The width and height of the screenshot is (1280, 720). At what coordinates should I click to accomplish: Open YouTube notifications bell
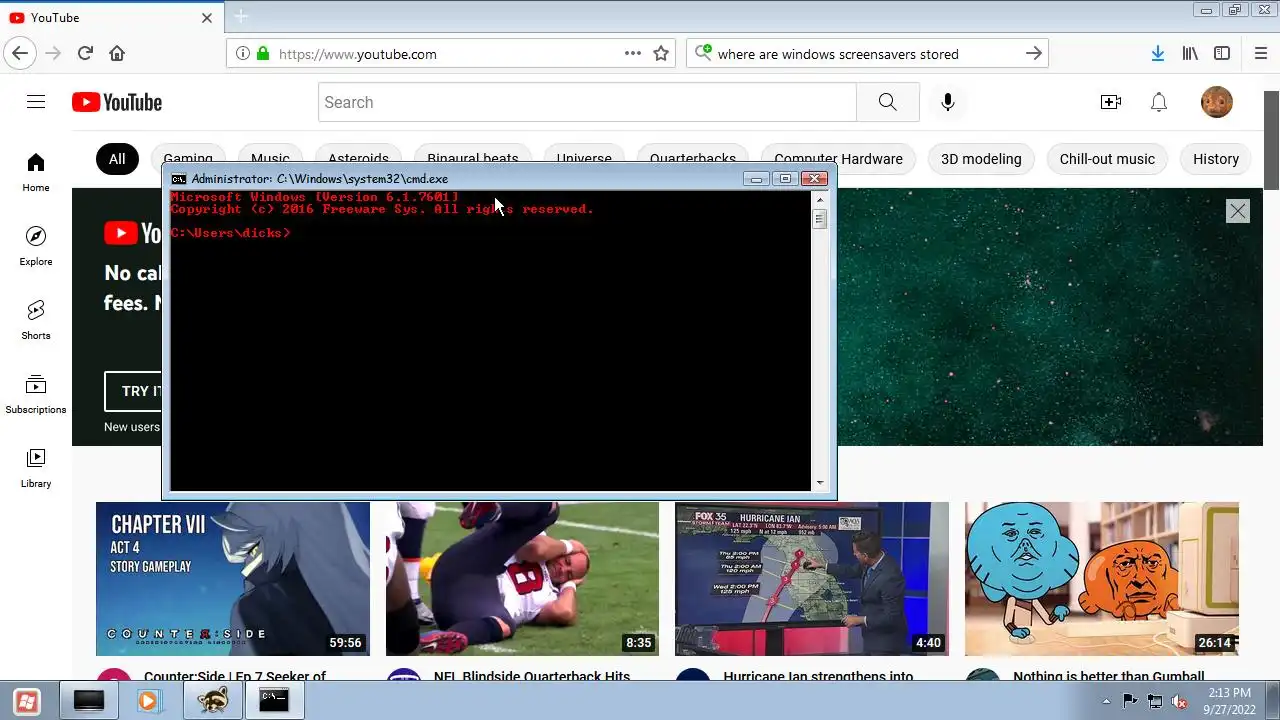point(1159,102)
